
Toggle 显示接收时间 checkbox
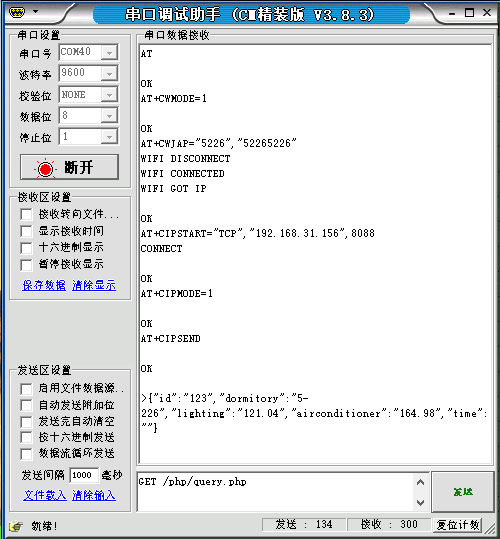coord(26,231)
